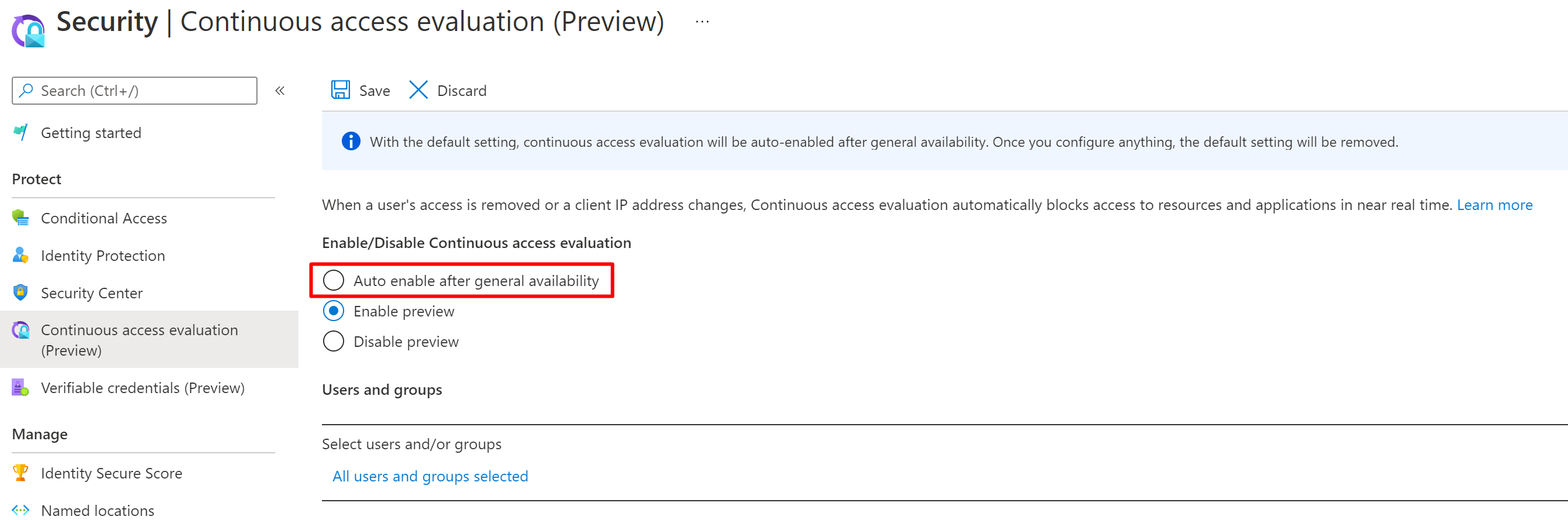Click the Verifiable credentials icon
The width and height of the screenshot is (1568, 520).
[20, 387]
